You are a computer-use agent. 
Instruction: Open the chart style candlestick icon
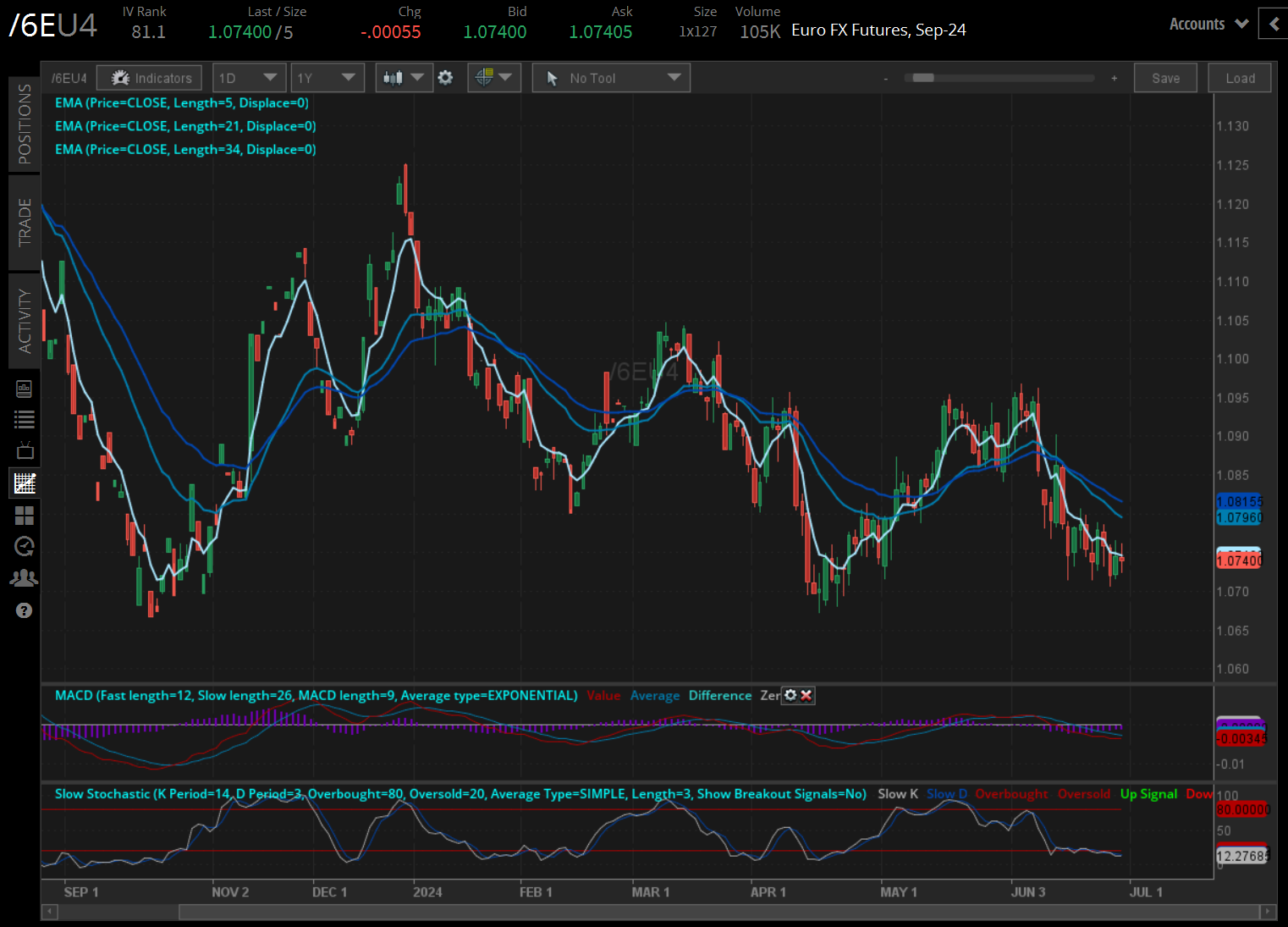[x=394, y=77]
